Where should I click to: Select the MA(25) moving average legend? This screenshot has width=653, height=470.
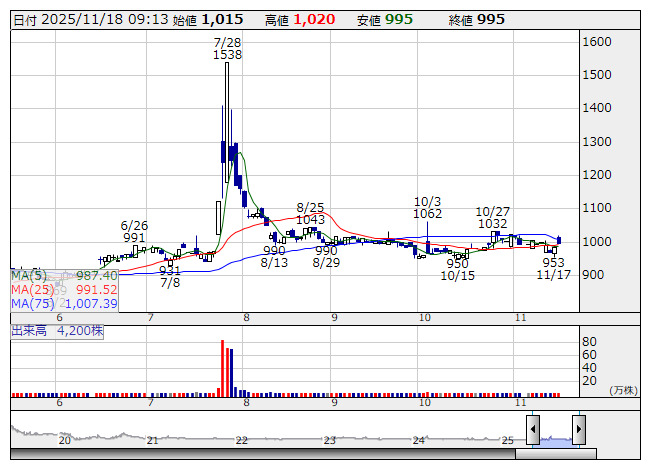(64, 289)
